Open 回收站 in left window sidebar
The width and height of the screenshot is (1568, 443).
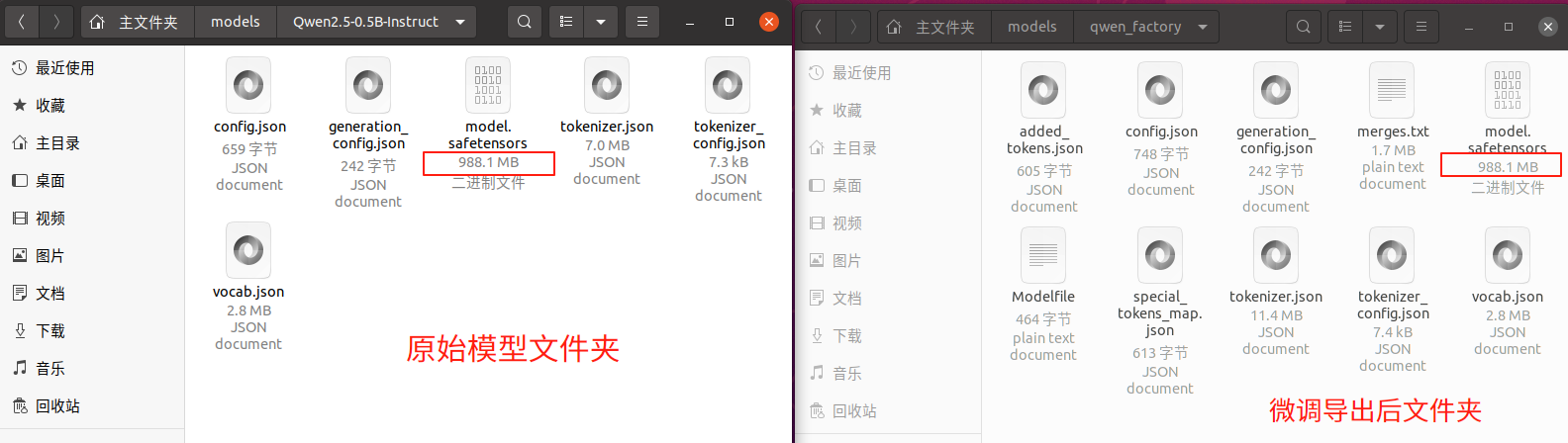(x=92, y=406)
